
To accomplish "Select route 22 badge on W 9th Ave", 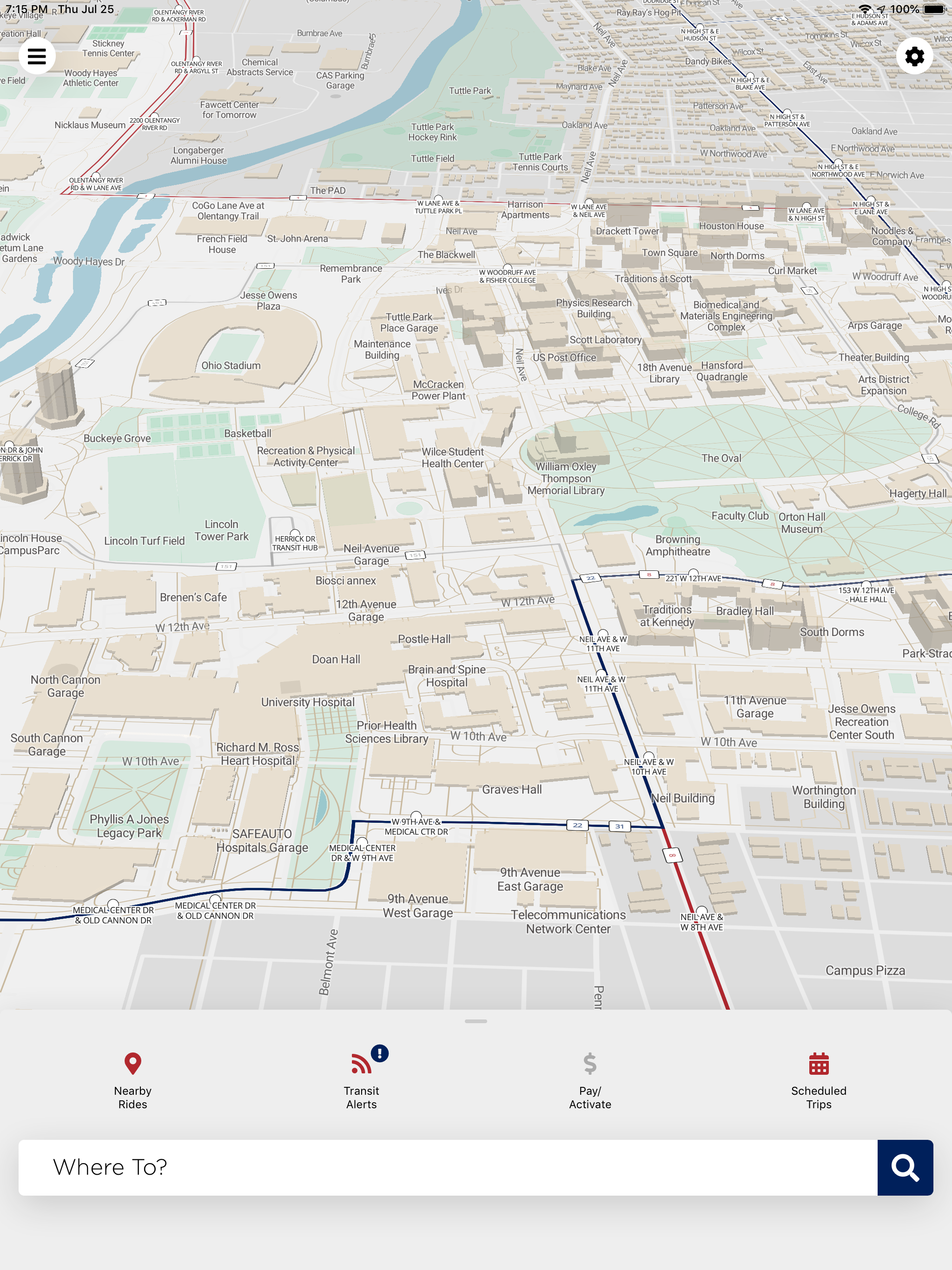I will click(577, 825).
